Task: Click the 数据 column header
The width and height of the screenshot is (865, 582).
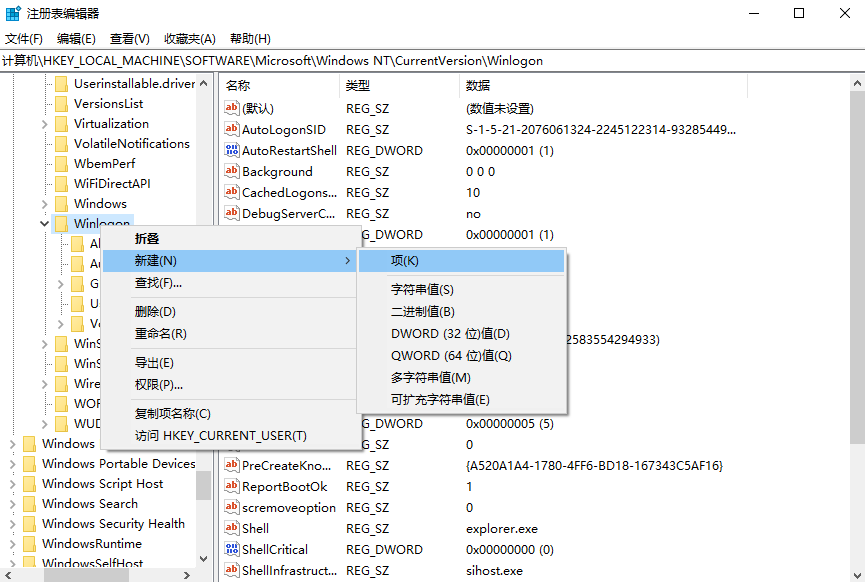Action: (x=477, y=86)
